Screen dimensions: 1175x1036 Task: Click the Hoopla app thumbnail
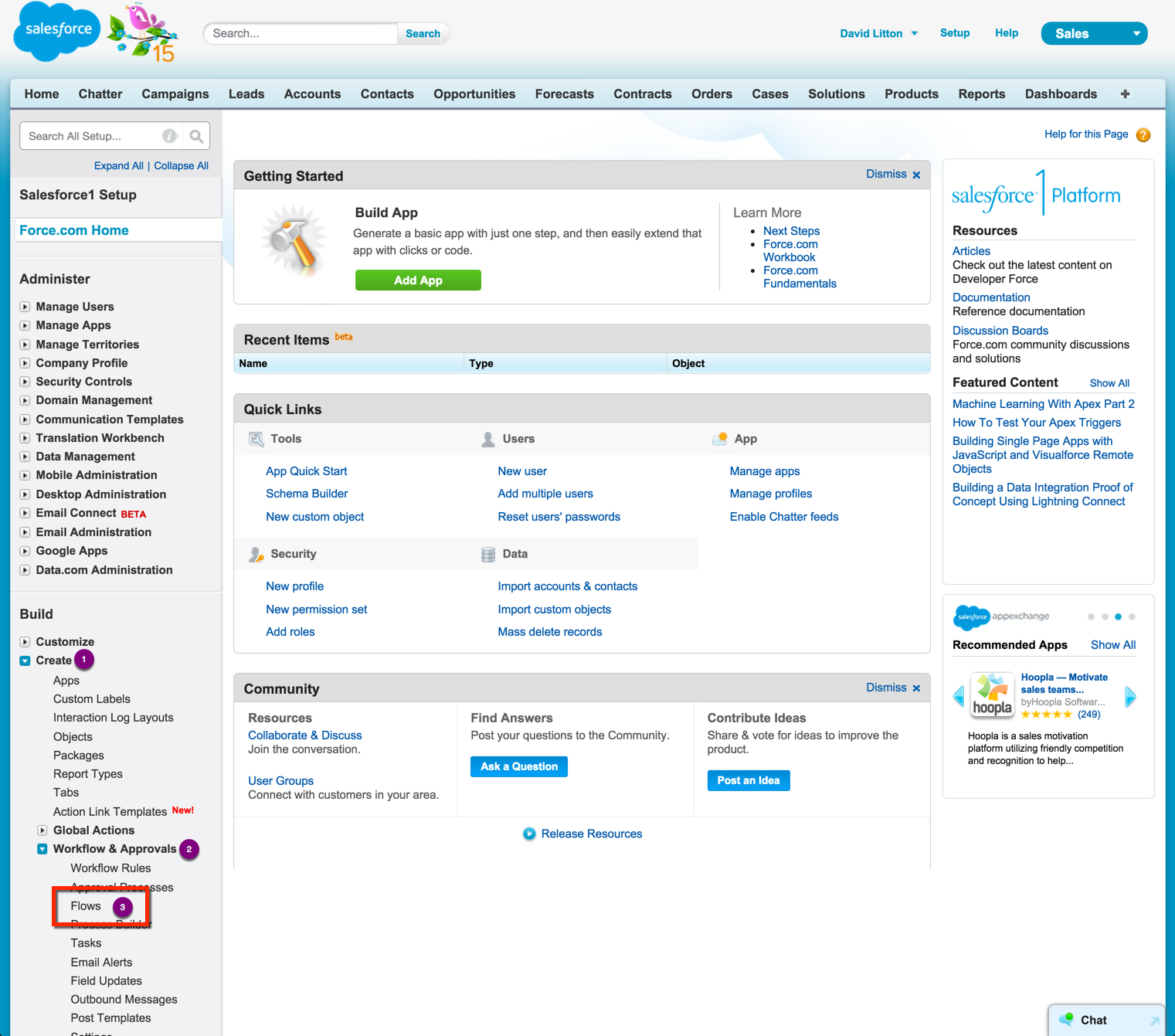tap(992, 695)
